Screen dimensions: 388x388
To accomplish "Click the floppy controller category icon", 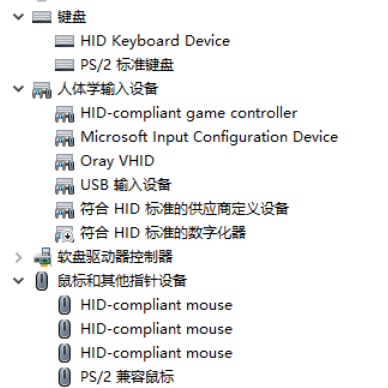I will [43, 257].
